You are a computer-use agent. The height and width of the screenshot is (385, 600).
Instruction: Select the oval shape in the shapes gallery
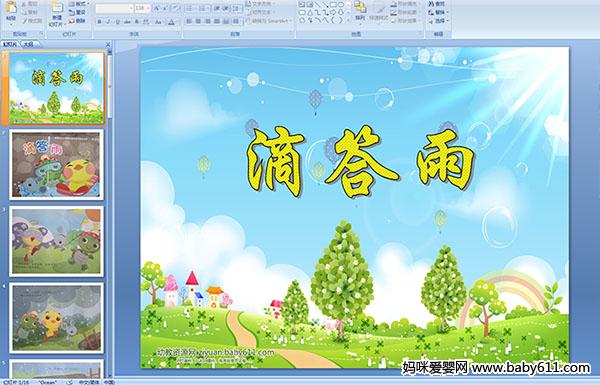pyautogui.click(x=341, y=5)
